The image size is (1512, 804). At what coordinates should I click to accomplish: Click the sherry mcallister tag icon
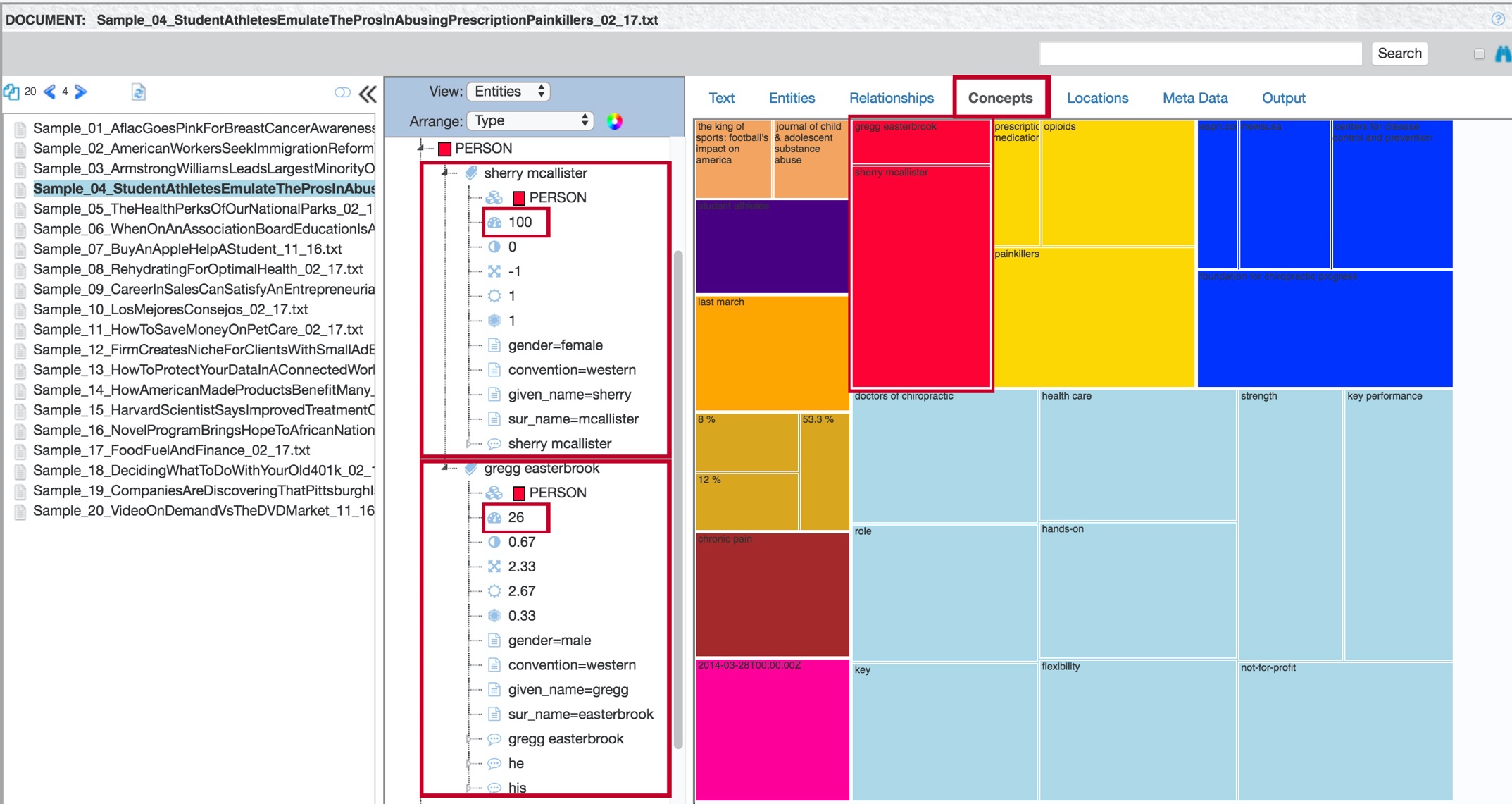point(471,173)
